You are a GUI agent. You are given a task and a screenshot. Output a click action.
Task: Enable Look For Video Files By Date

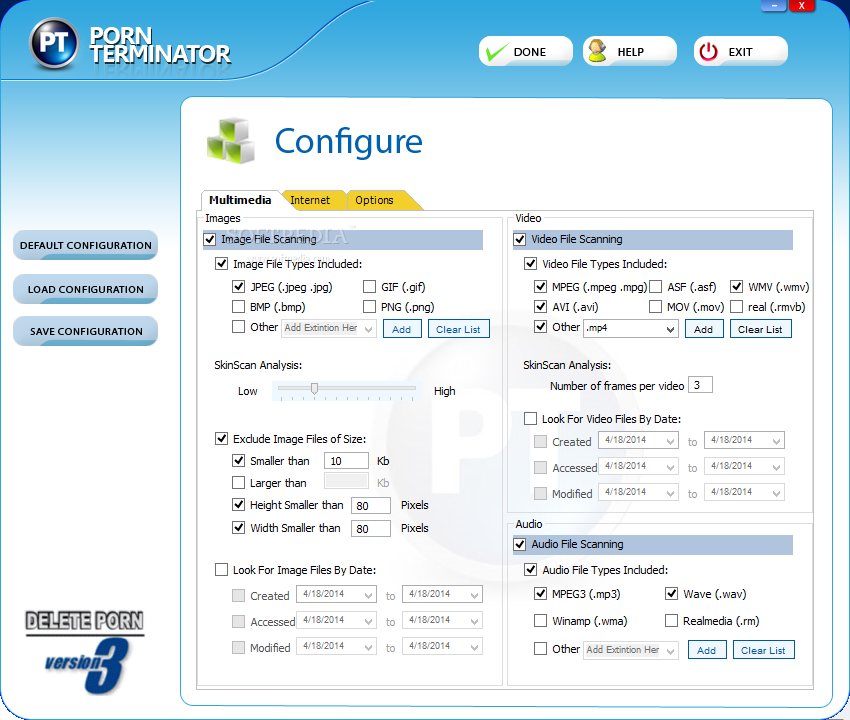point(530,419)
